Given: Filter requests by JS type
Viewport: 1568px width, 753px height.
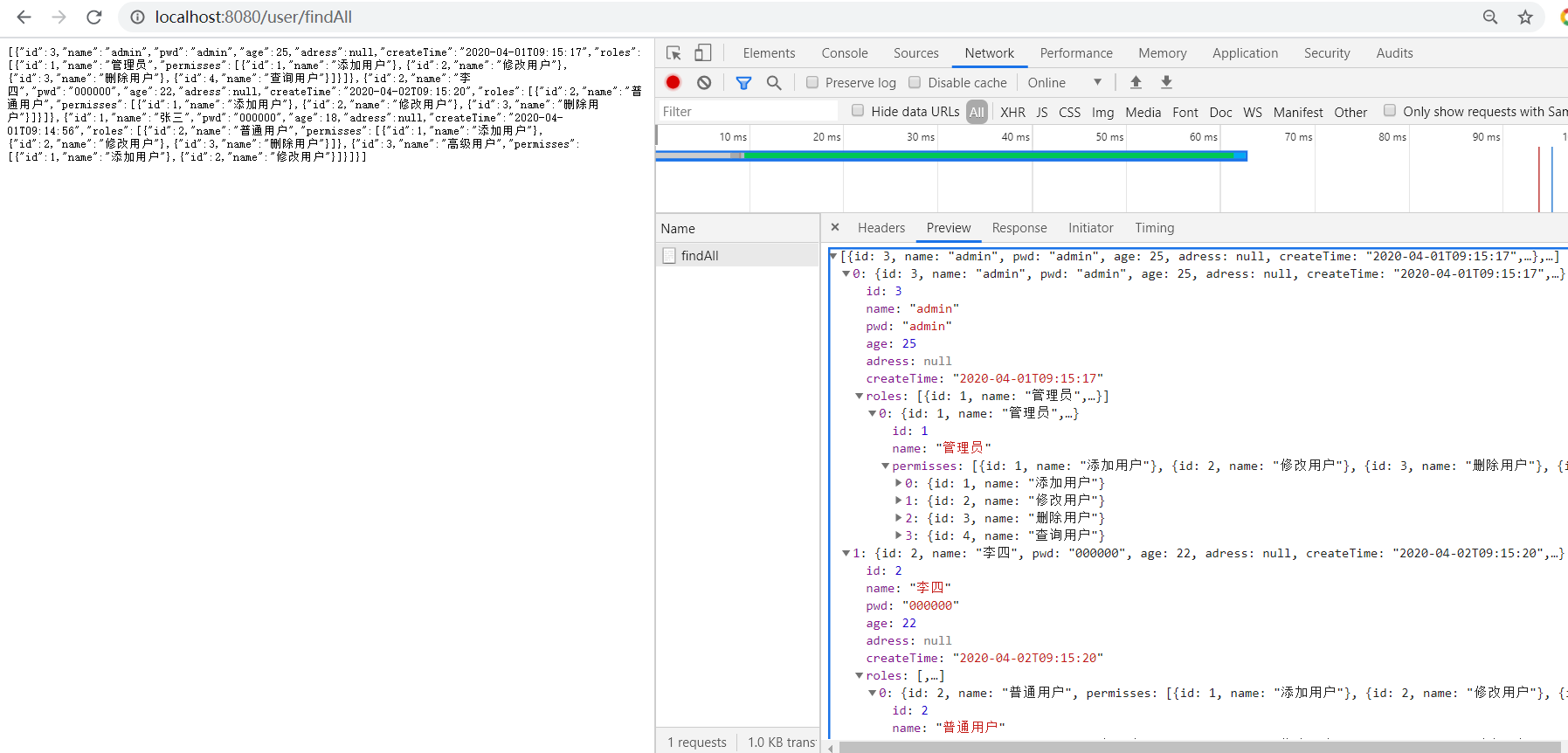Looking at the screenshot, I should point(1042,112).
